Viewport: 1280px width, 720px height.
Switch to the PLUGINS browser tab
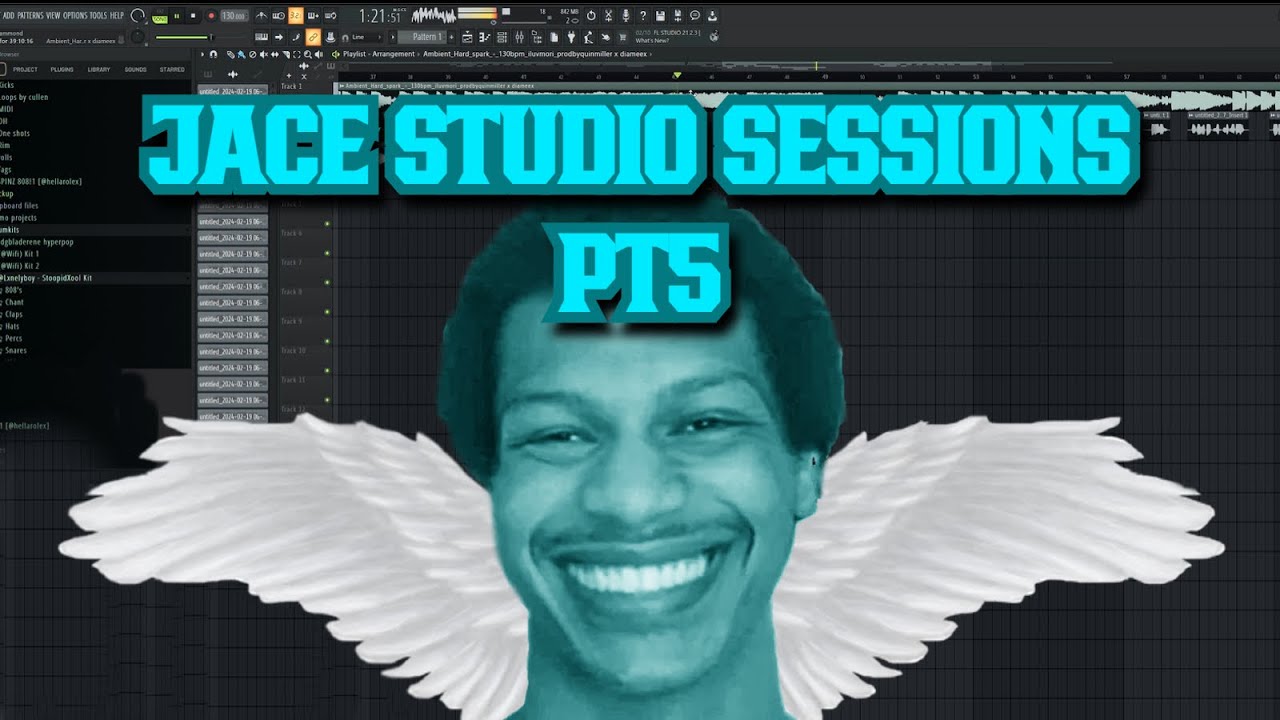pos(62,69)
